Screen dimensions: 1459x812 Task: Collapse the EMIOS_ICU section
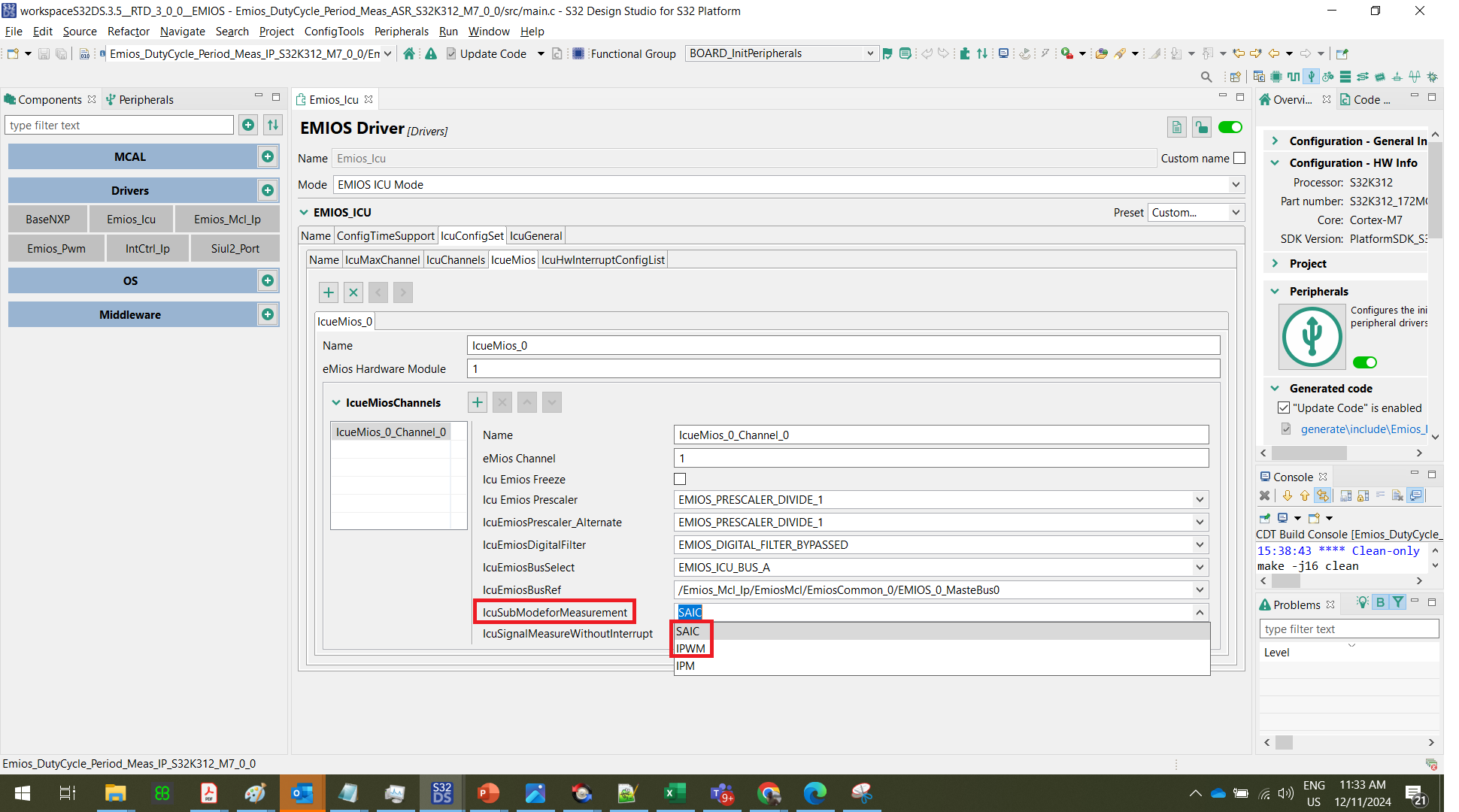pyautogui.click(x=304, y=213)
